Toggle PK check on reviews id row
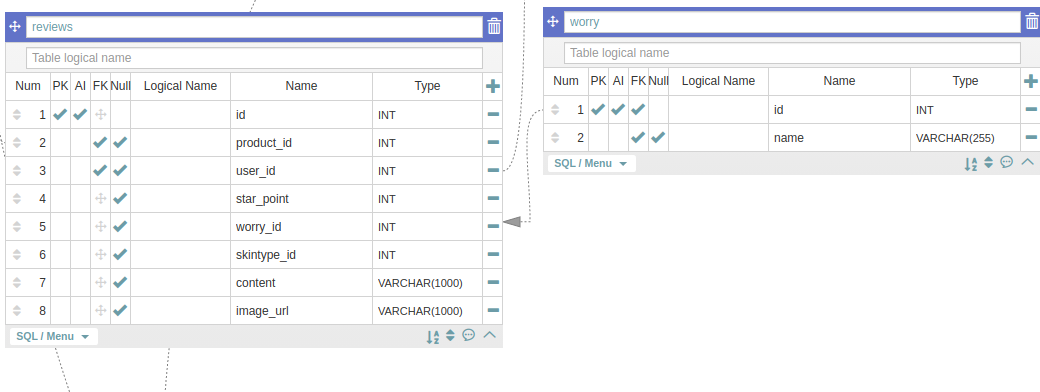This screenshot has height=392, width=1040. click(60, 114)
